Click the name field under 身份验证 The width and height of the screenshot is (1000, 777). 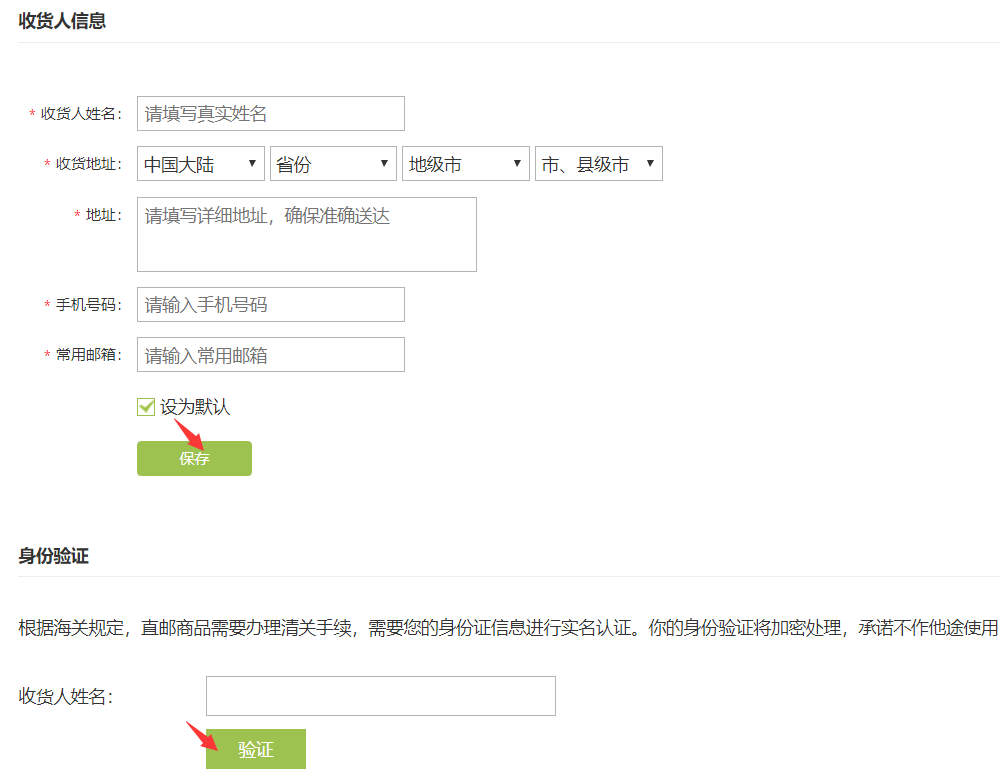click(x=380, y=696)
